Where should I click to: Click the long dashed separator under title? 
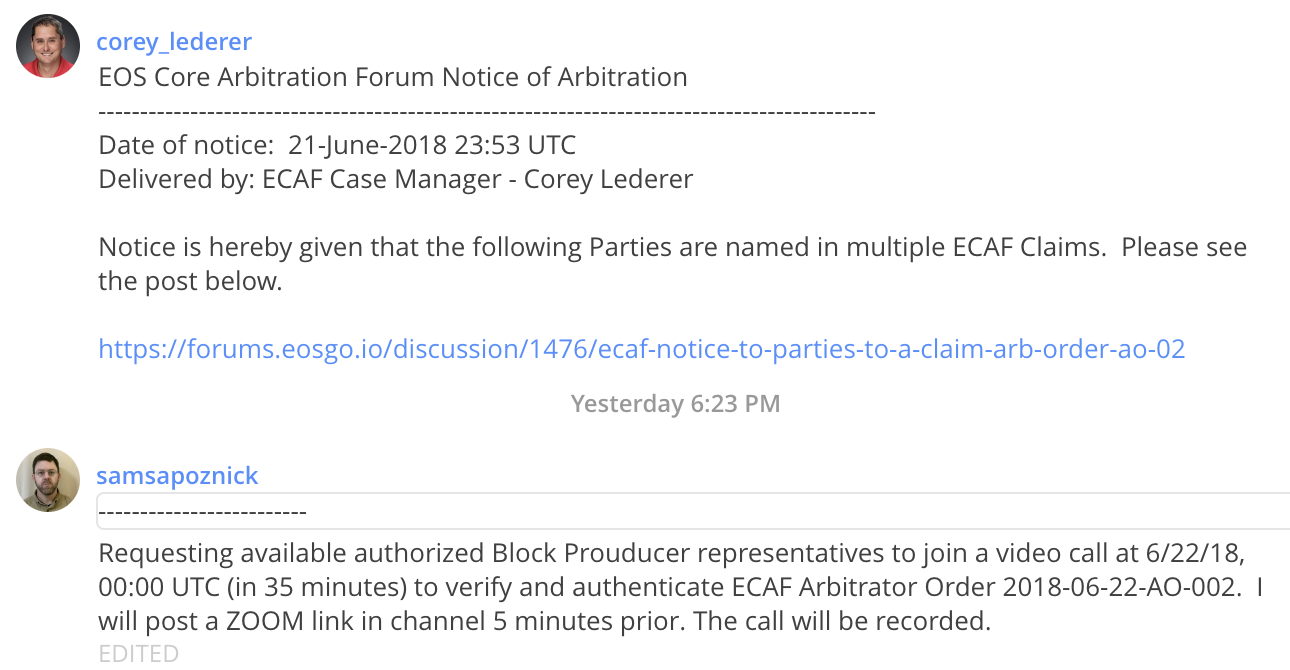click(x=487, y=112)
